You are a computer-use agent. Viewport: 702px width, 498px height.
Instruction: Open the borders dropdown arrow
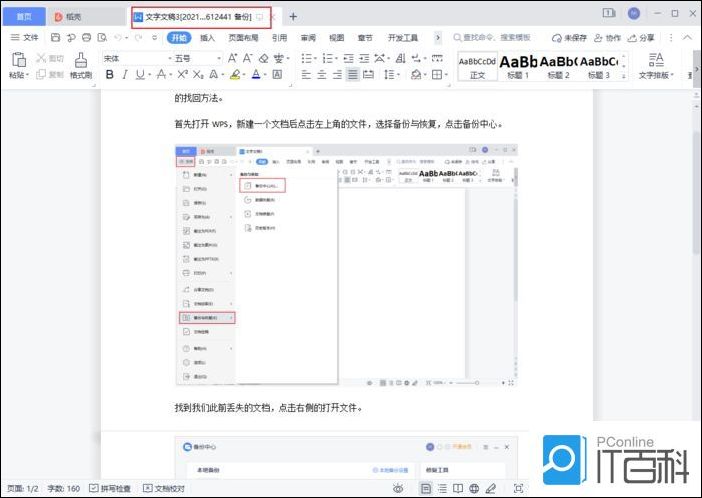point(447,75)
